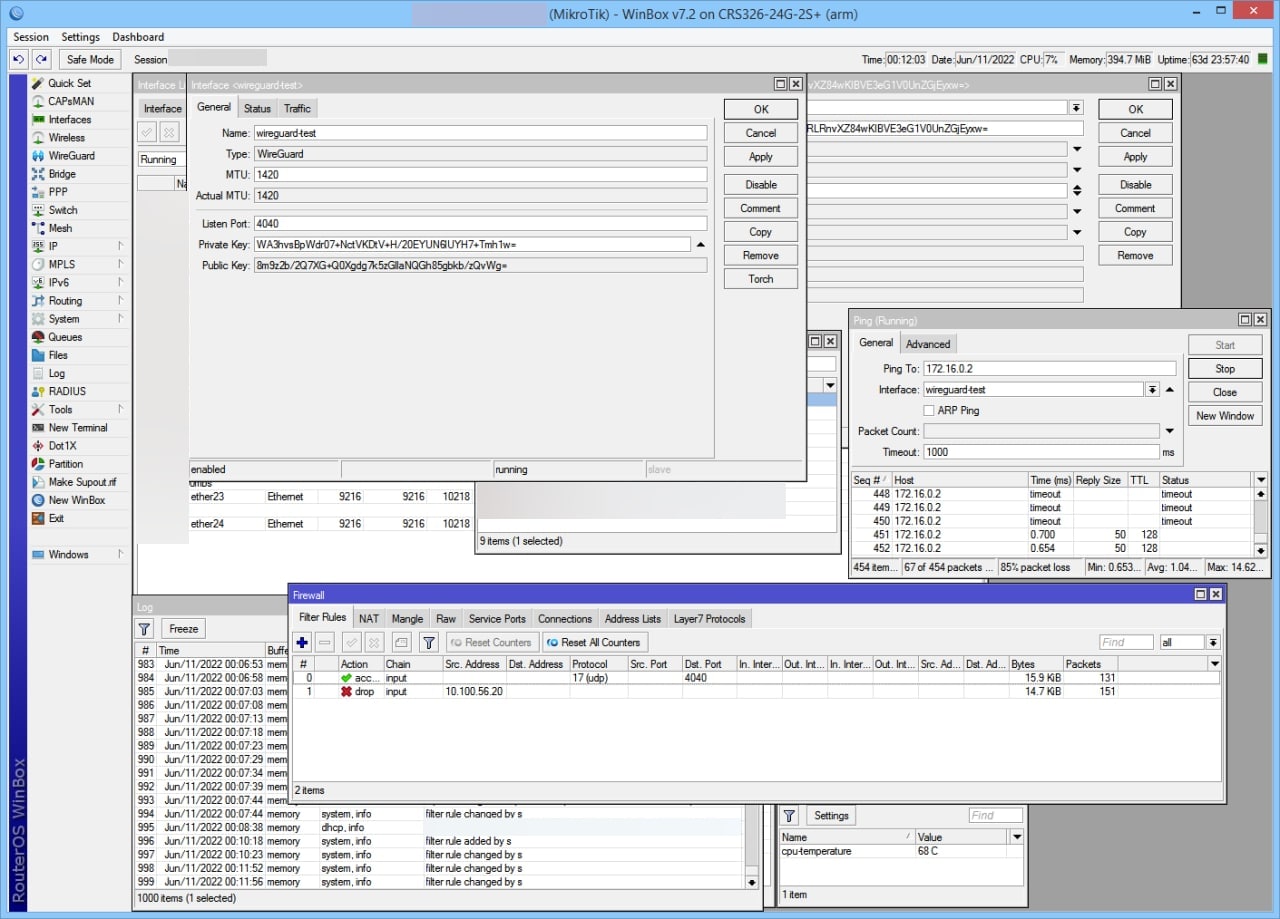Open the PPP sidebar entry
This screenshot has width=1280, height=919.
coord(58,192)
